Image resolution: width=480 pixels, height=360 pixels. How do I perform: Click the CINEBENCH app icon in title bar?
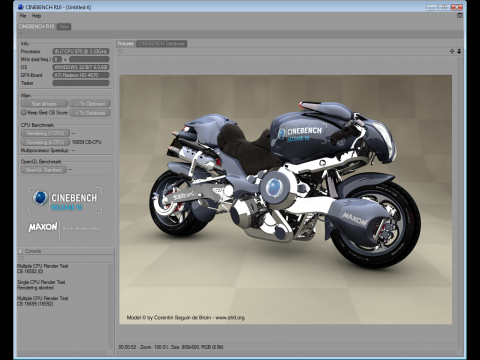click(21, 7)
